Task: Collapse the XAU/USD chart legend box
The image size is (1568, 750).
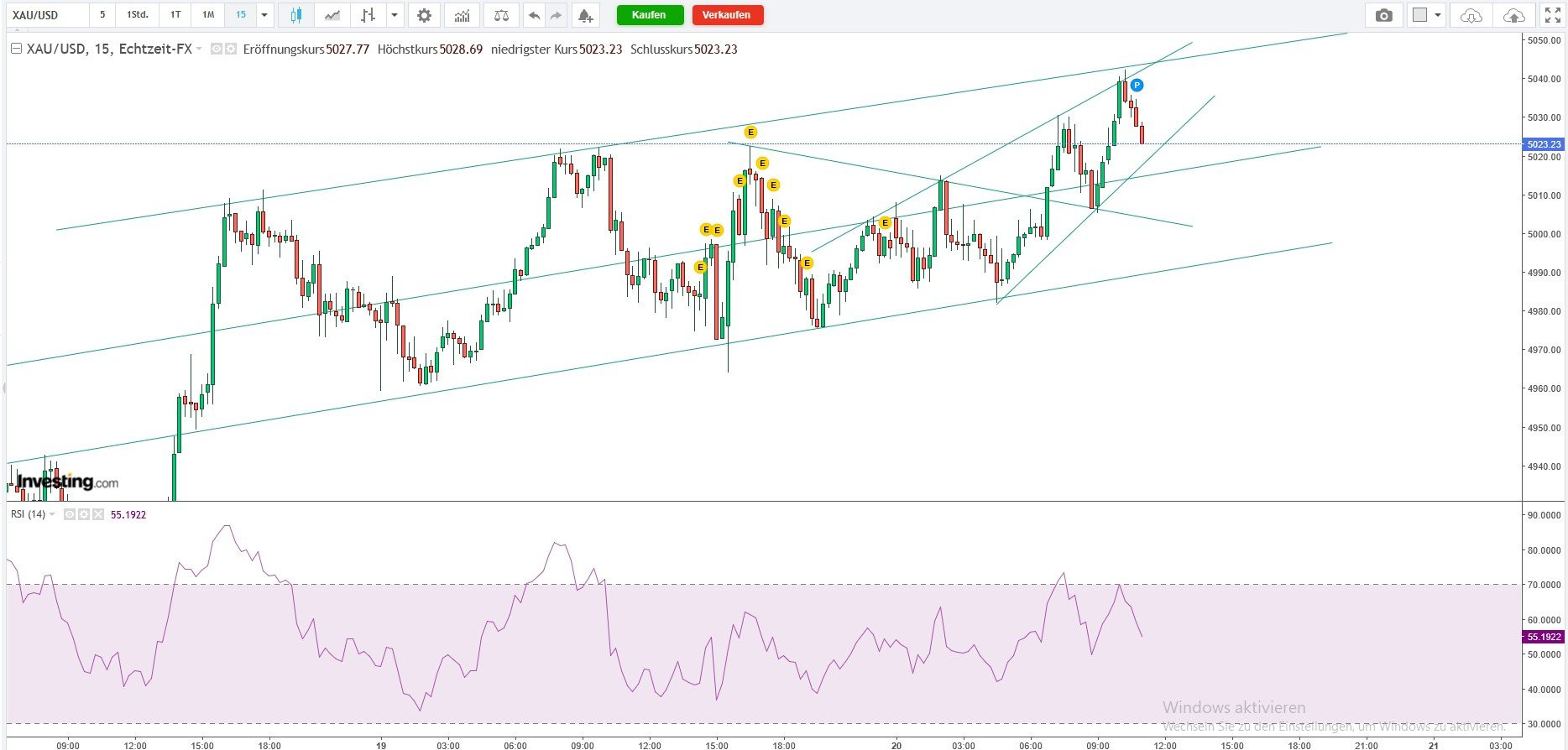Action: click(x=16, y=49)
